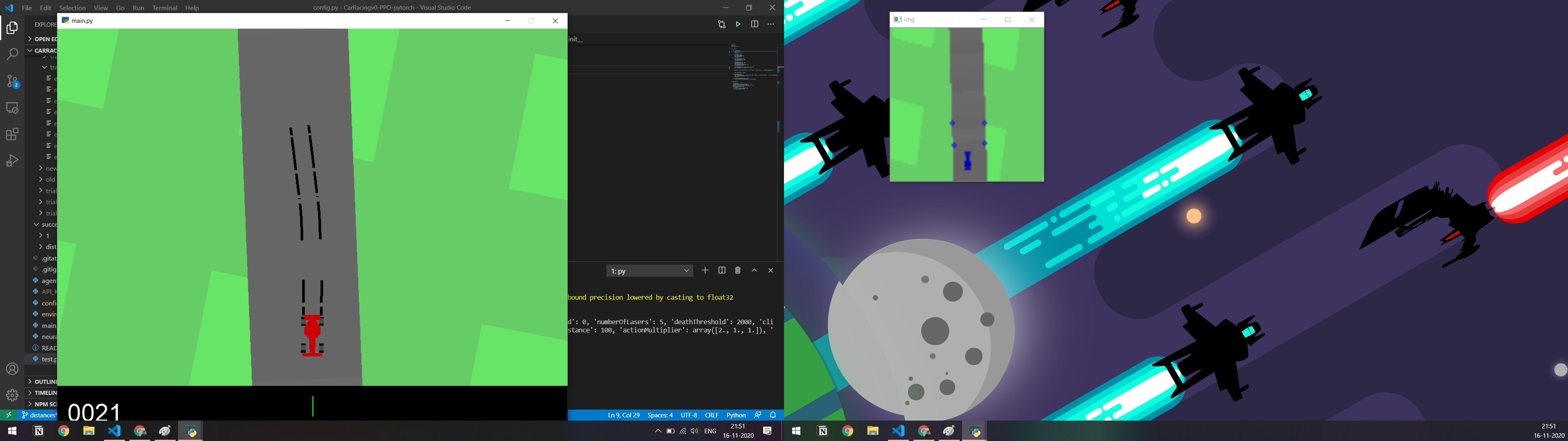The width and height of the screenshot is (1568, 441).
Task: Open Source Control view showing 2 pending changes
Action: coord(12,81)
